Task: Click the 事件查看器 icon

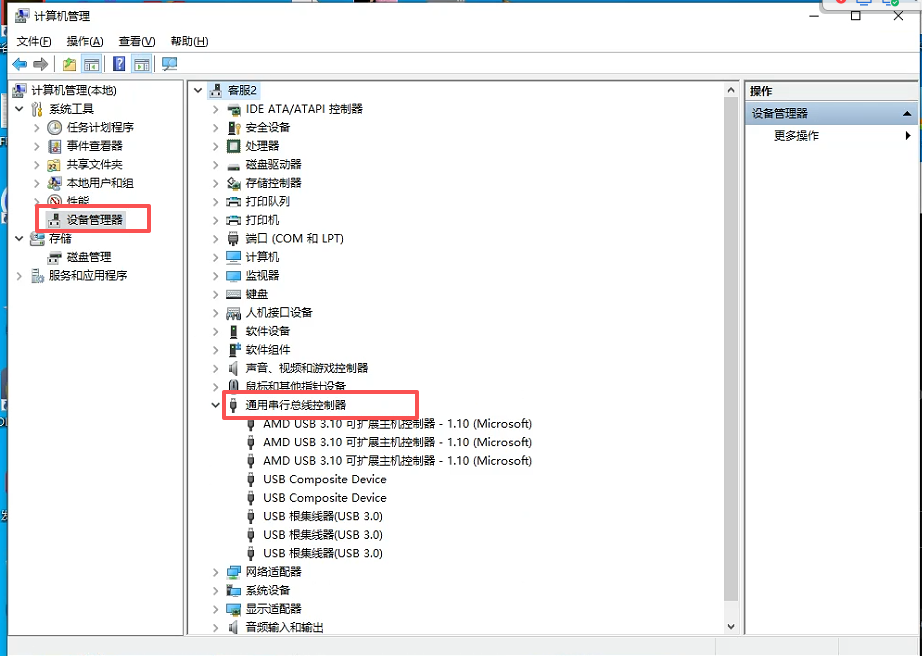Action: pyautogui.click(x=54, y=146)
